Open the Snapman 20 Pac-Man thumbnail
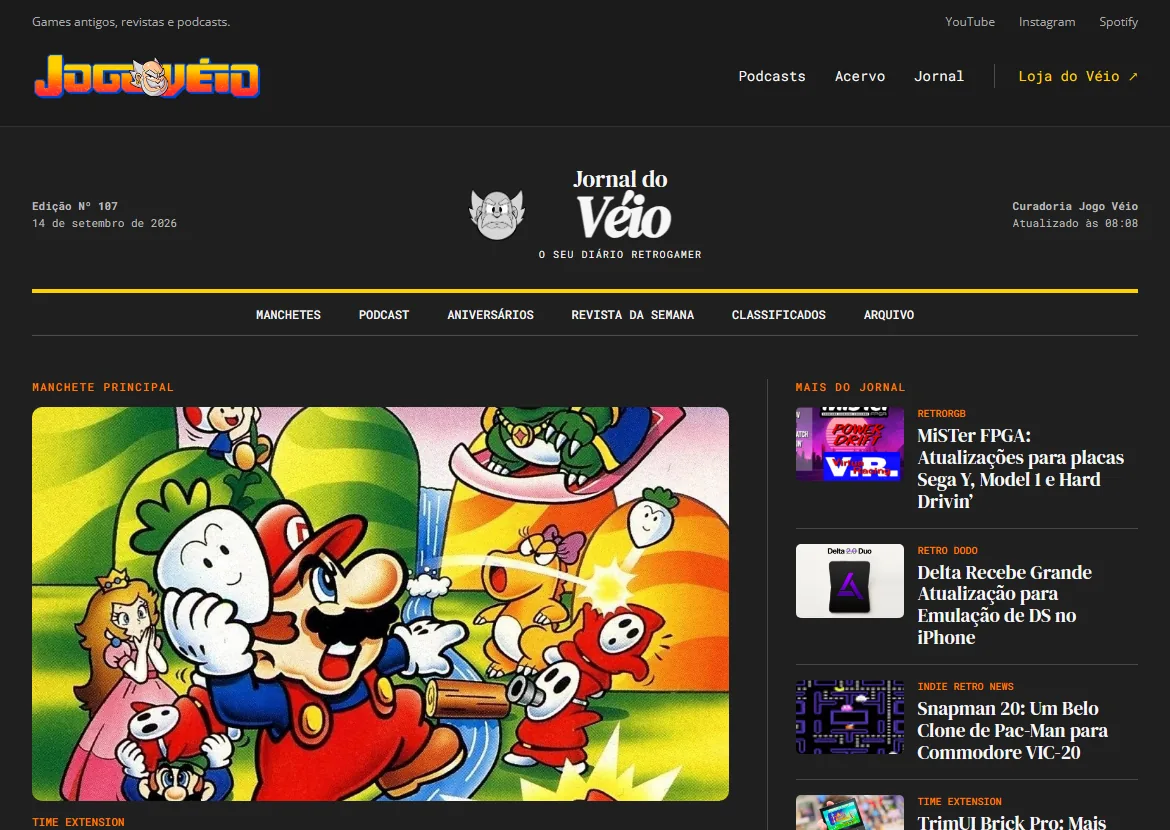The height and width of the screenshot is (830, 1170). point(850,717)
